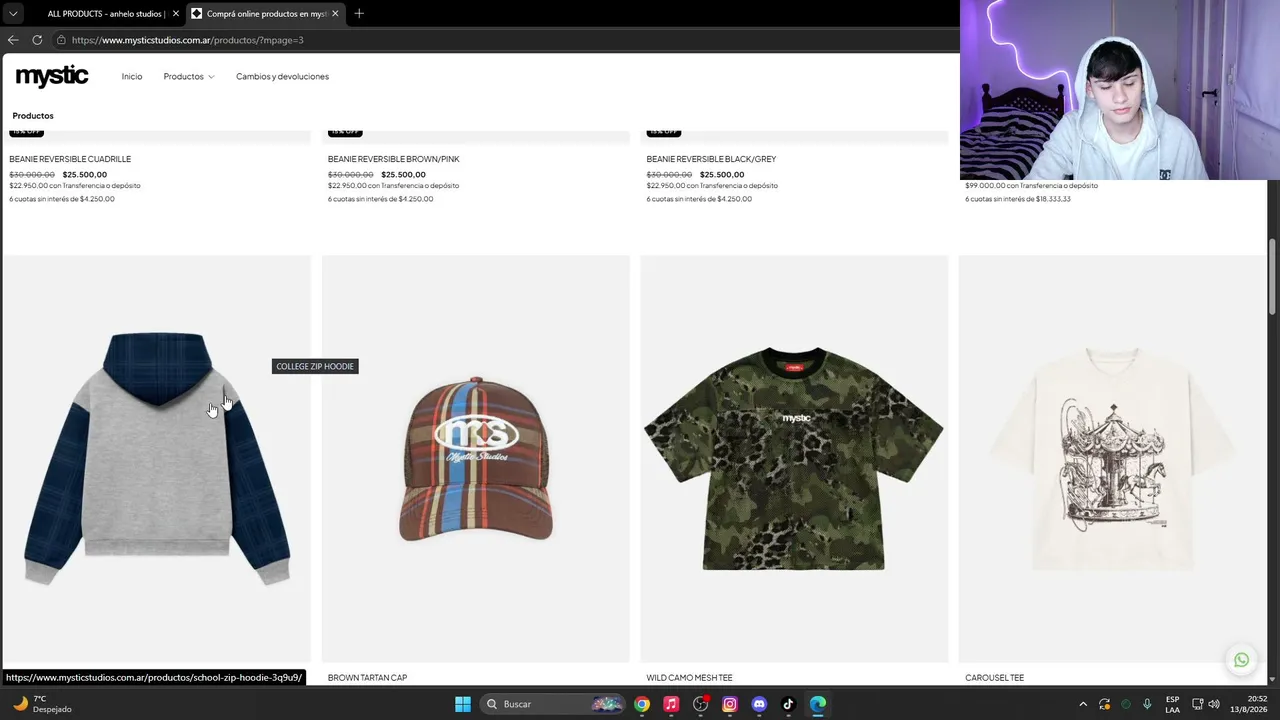Click the mystic store logo
The height and width of the screenshot is (720, 1280).
(52, 76)
